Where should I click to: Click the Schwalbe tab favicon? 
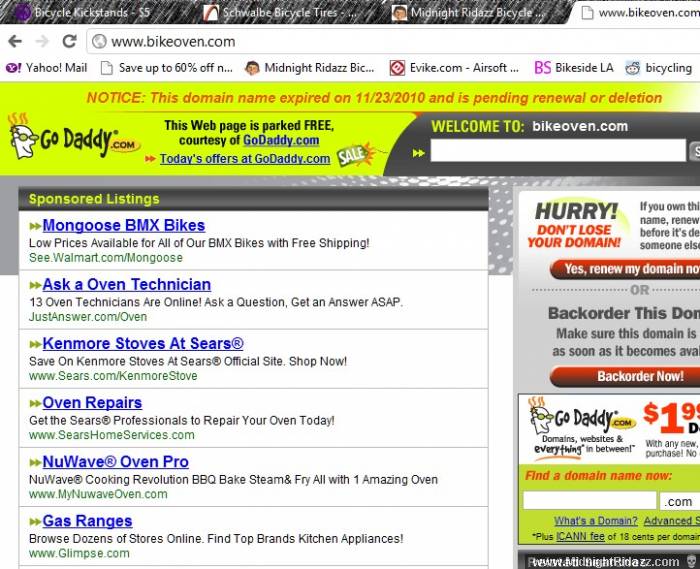point(210,12)
